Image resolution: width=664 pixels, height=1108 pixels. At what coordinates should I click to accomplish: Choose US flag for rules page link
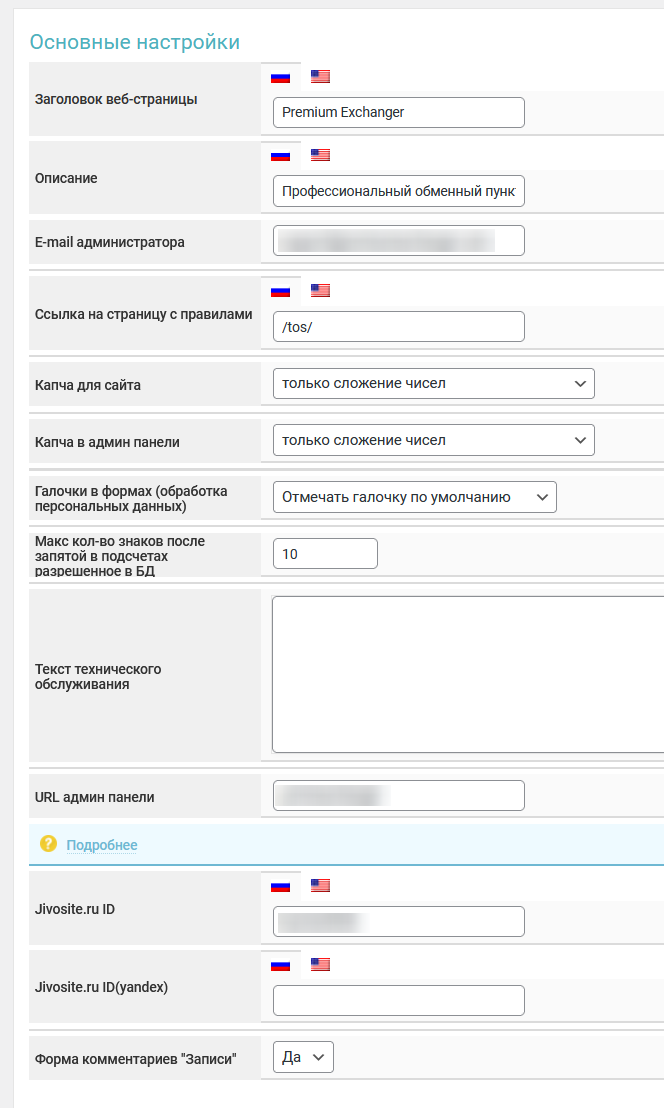point(320,291)
